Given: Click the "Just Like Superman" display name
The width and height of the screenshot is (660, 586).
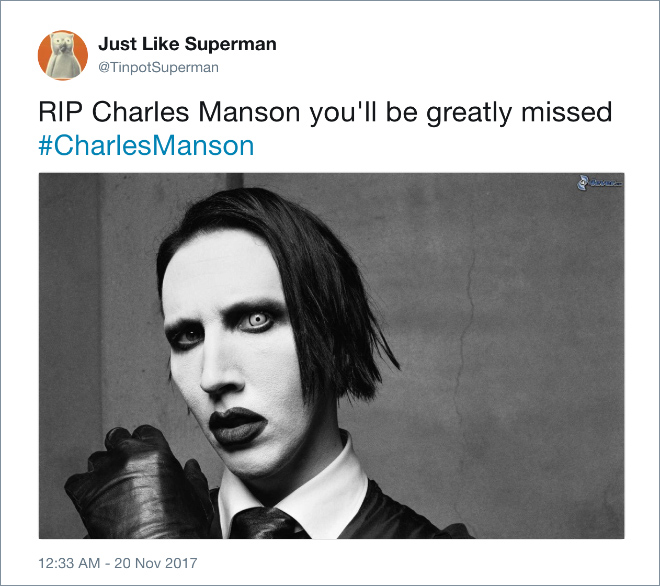Looking at the screenshot, I should pos(187,44).
